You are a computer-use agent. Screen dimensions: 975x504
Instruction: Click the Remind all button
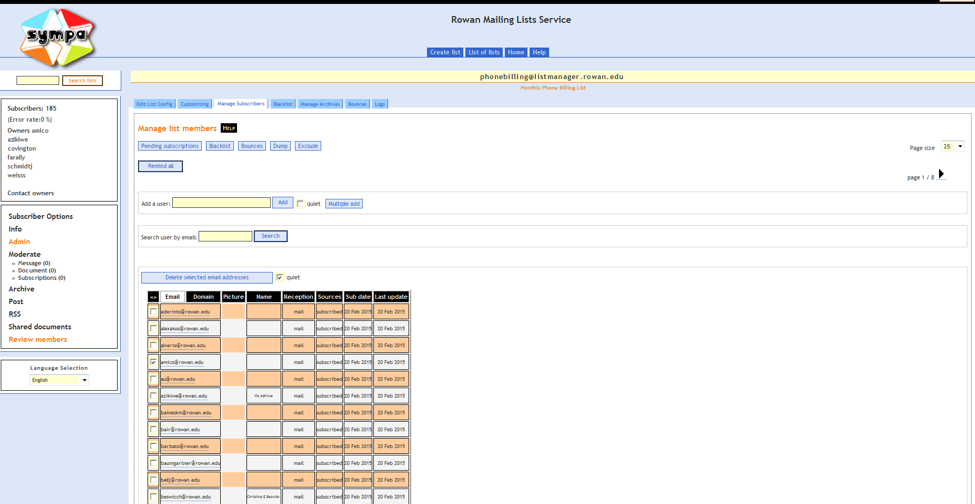click(160, 166)
